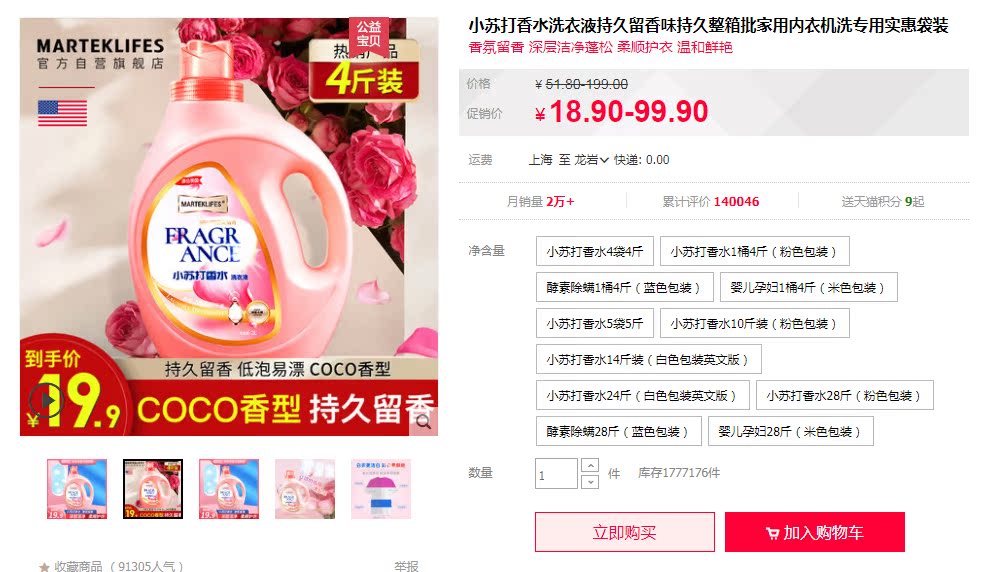Click the cart icon in 加入购物车
Viewport: 983px width, 572px height.
772,534
